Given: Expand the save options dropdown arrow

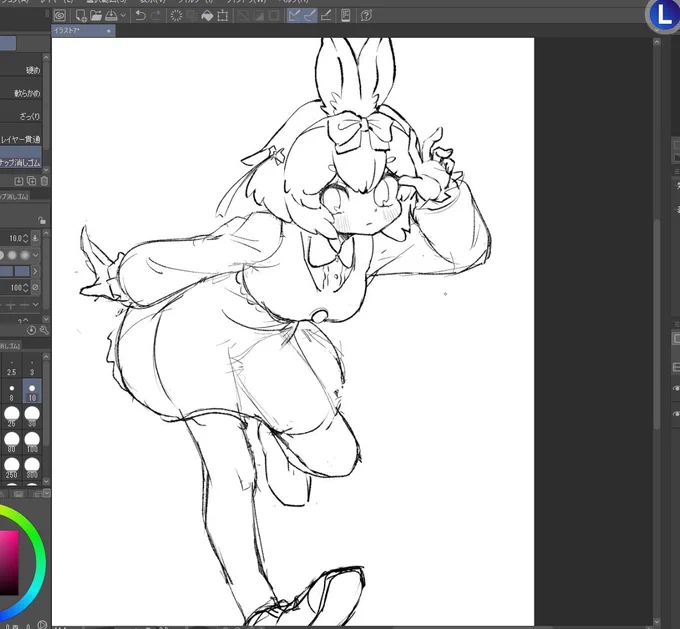Looking at the screenshot, I should click(x=123, y=16).
